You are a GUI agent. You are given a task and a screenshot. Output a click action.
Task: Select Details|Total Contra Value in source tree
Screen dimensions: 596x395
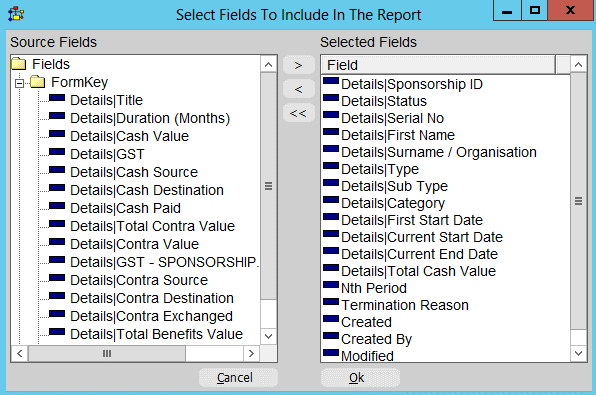[152, 226]
